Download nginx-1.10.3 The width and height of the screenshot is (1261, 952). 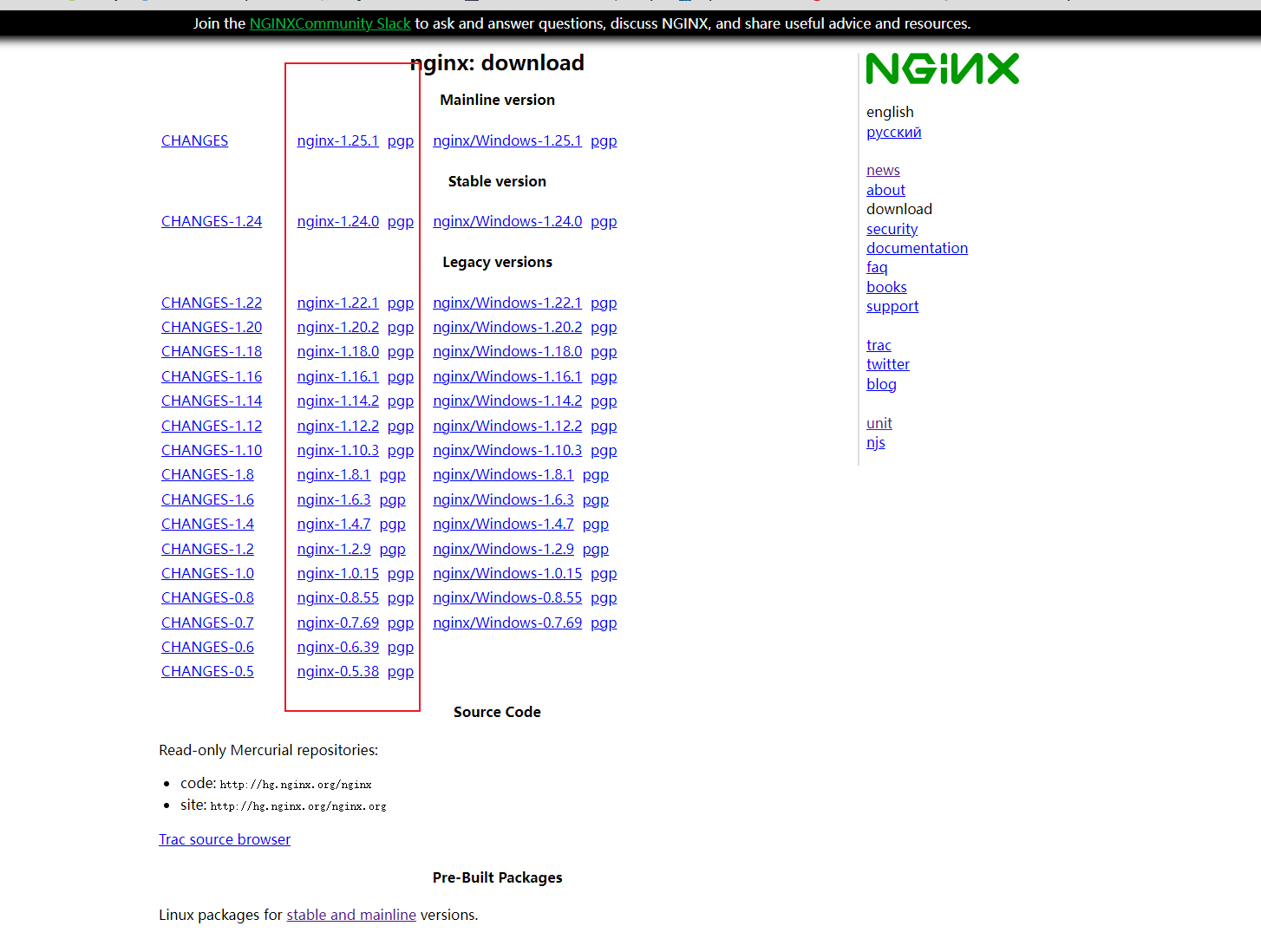[337, 450]
